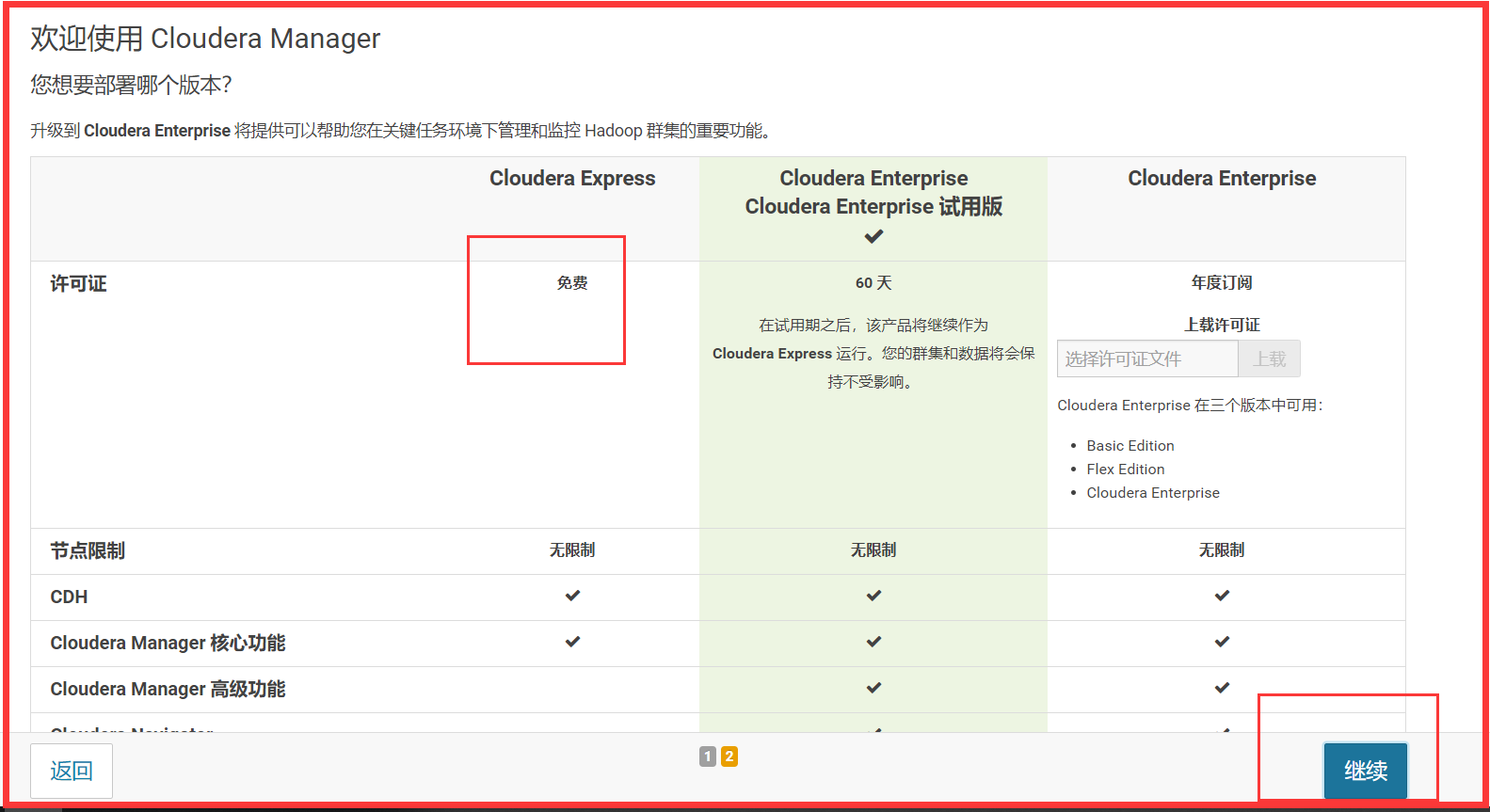Click 无限制 in the Cloudera Express column
The height and width of the screenshot is (812, 1490).
point(572,549)
